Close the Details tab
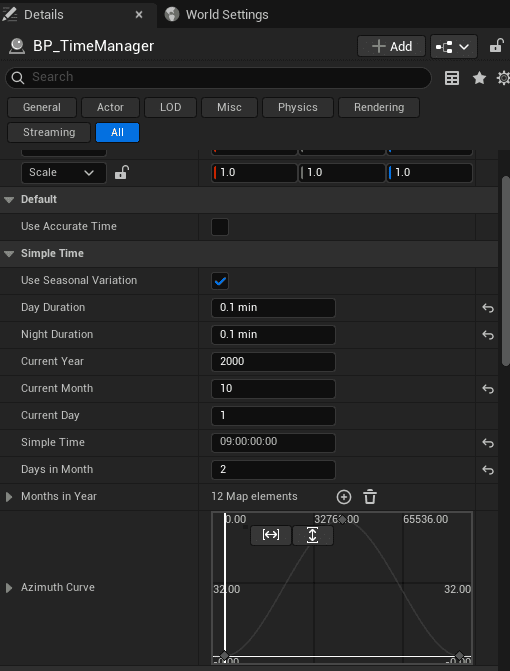Screen dimensions: 510x671 139,15
